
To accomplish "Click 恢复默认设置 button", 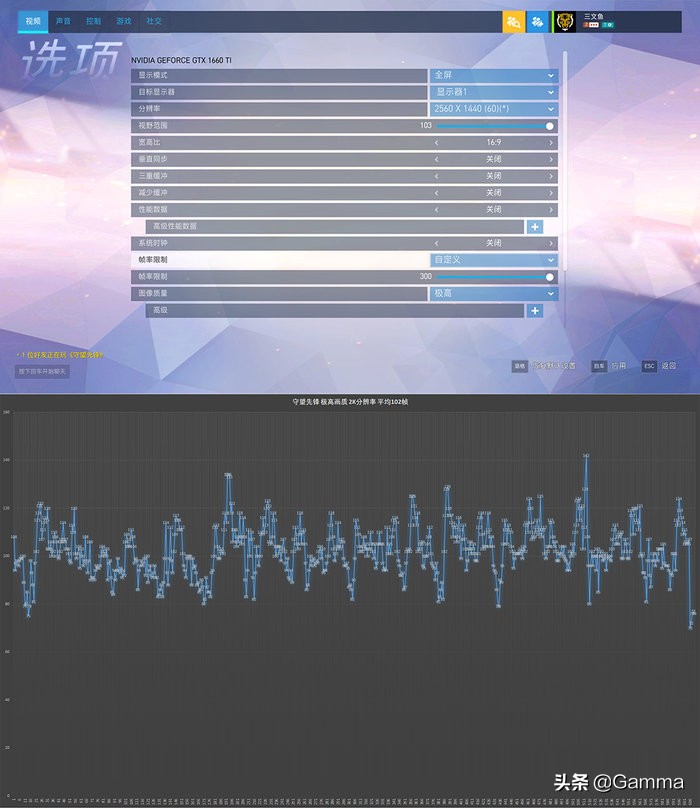I will (554, 366).
